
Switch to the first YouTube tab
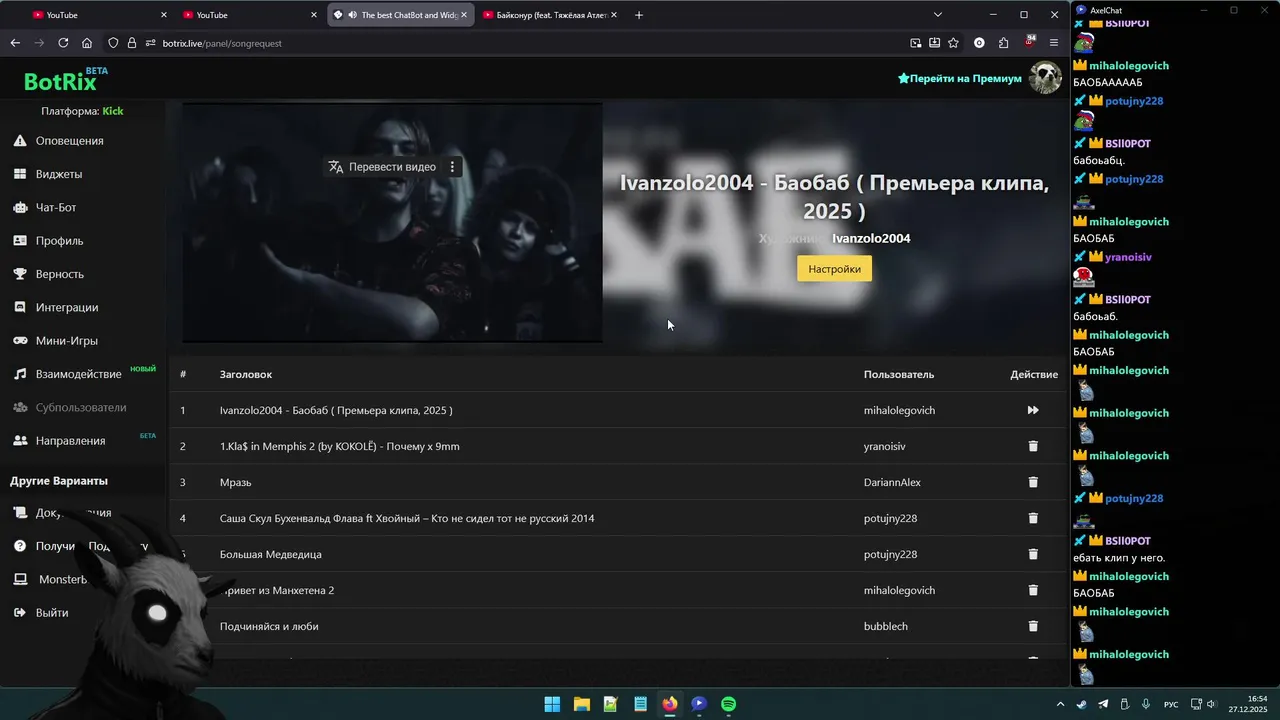click(x=100, y=15)
